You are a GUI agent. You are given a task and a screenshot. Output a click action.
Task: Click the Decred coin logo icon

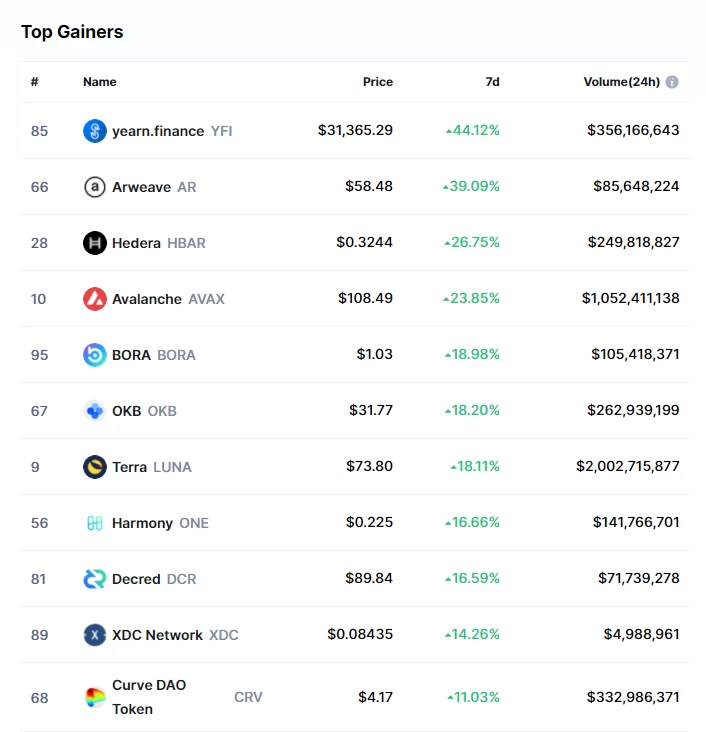[95, 579]
